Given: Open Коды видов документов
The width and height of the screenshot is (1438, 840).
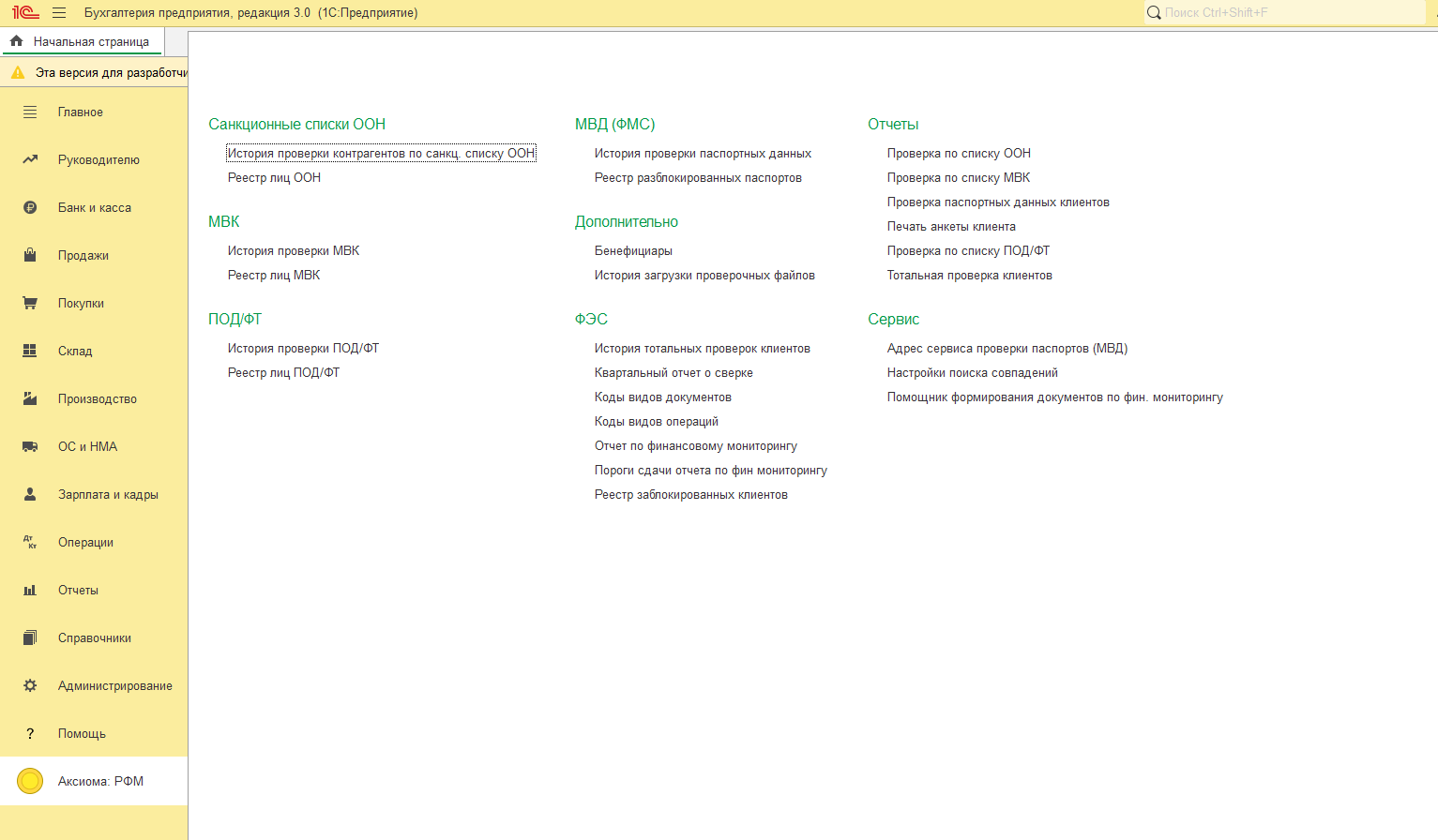Looking at the screenshot, I should coord(663,397).
